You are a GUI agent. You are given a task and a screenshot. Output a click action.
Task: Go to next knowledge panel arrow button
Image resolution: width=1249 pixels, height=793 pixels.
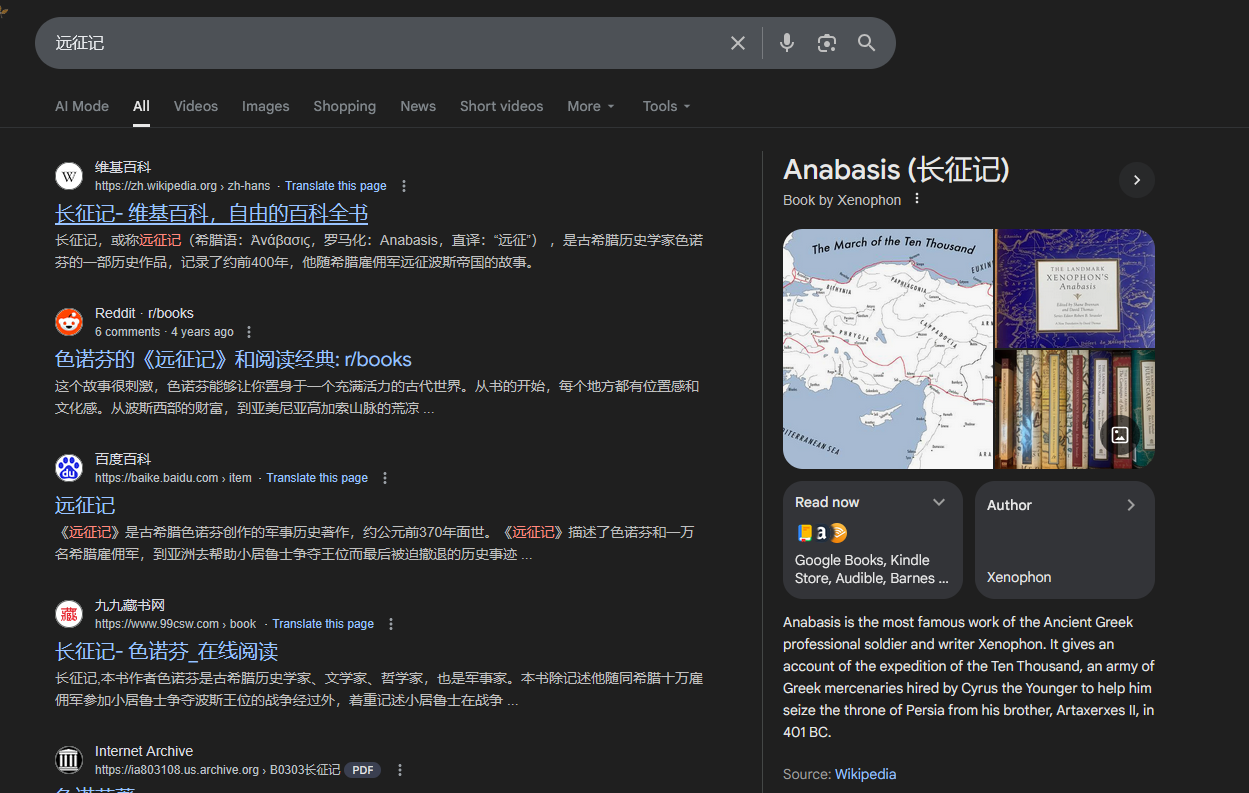coord(1137,180)
